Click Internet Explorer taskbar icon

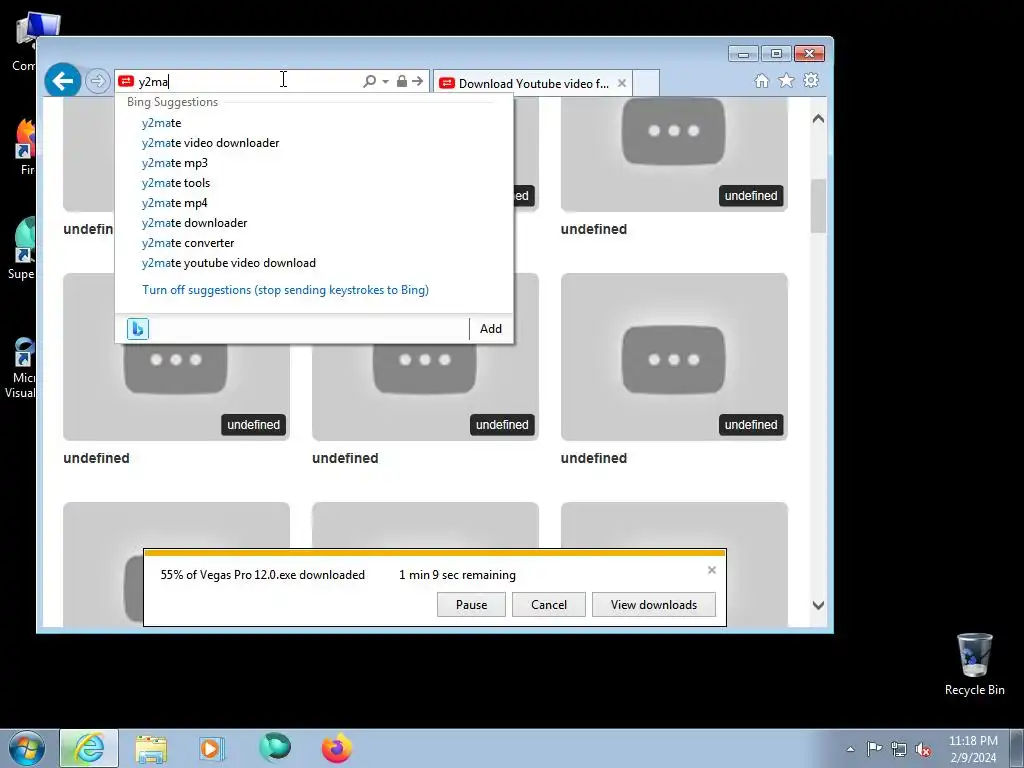(89, 748)
